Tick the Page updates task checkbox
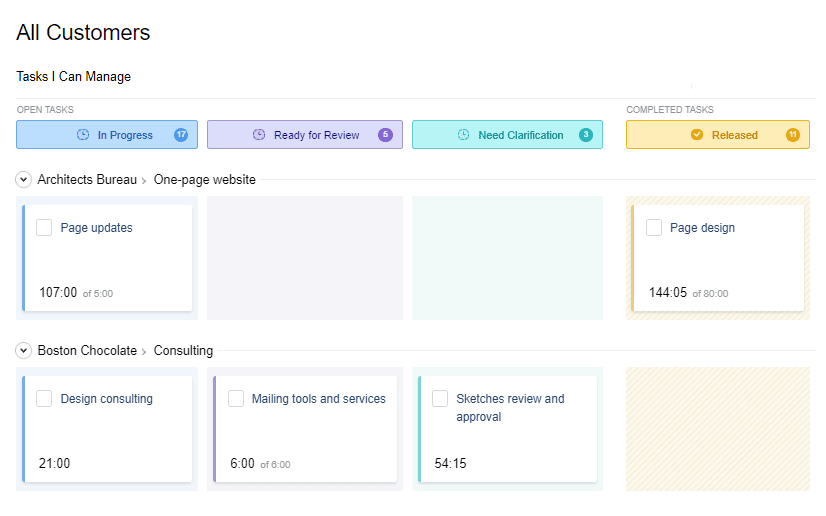Screen dimensions: 826x516 point(44,228)
